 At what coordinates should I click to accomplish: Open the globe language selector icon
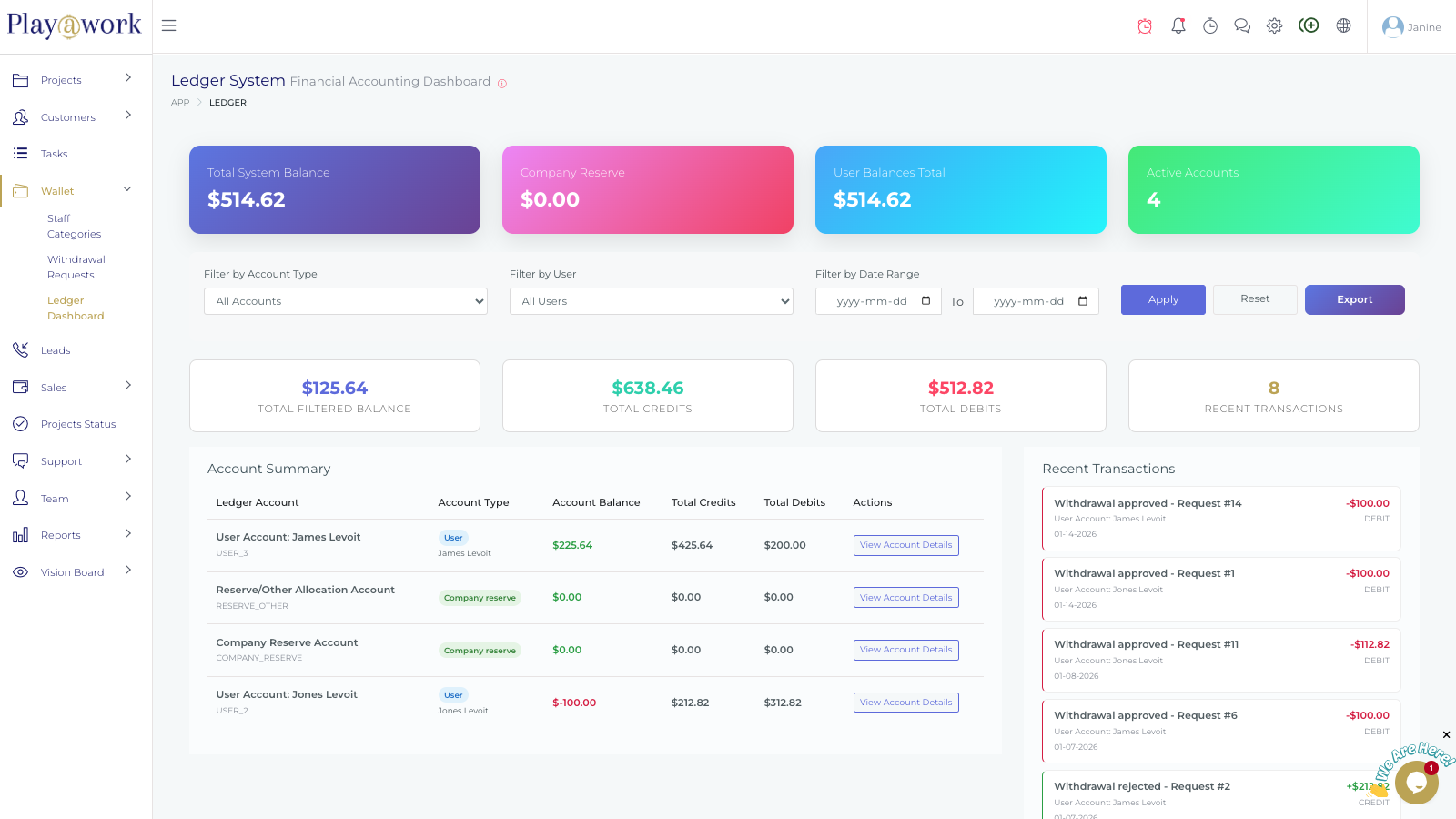click(1343, 25)
